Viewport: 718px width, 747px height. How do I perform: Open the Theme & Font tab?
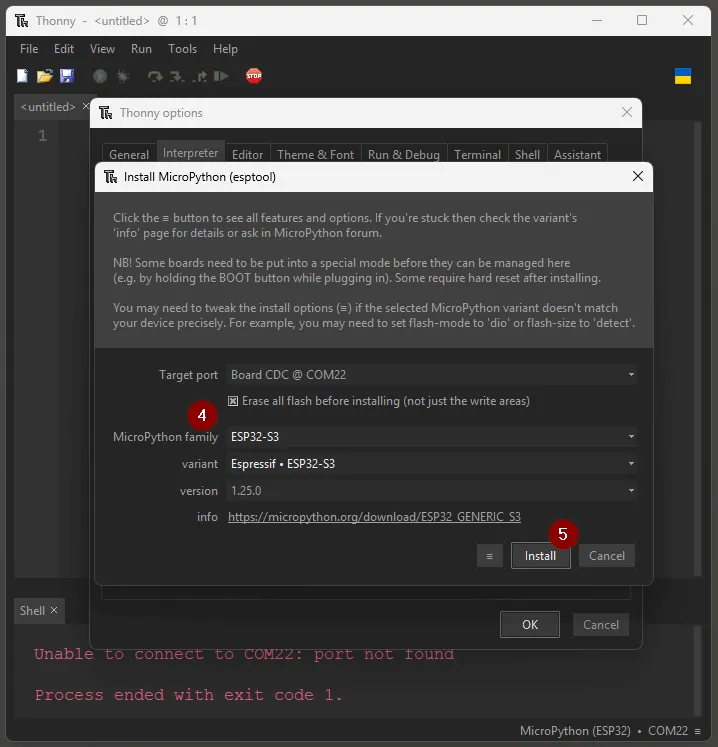(315, 154)
